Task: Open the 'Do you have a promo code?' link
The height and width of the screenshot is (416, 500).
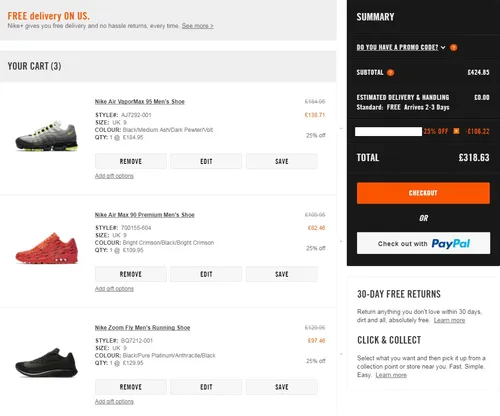Action: point(397,47)
